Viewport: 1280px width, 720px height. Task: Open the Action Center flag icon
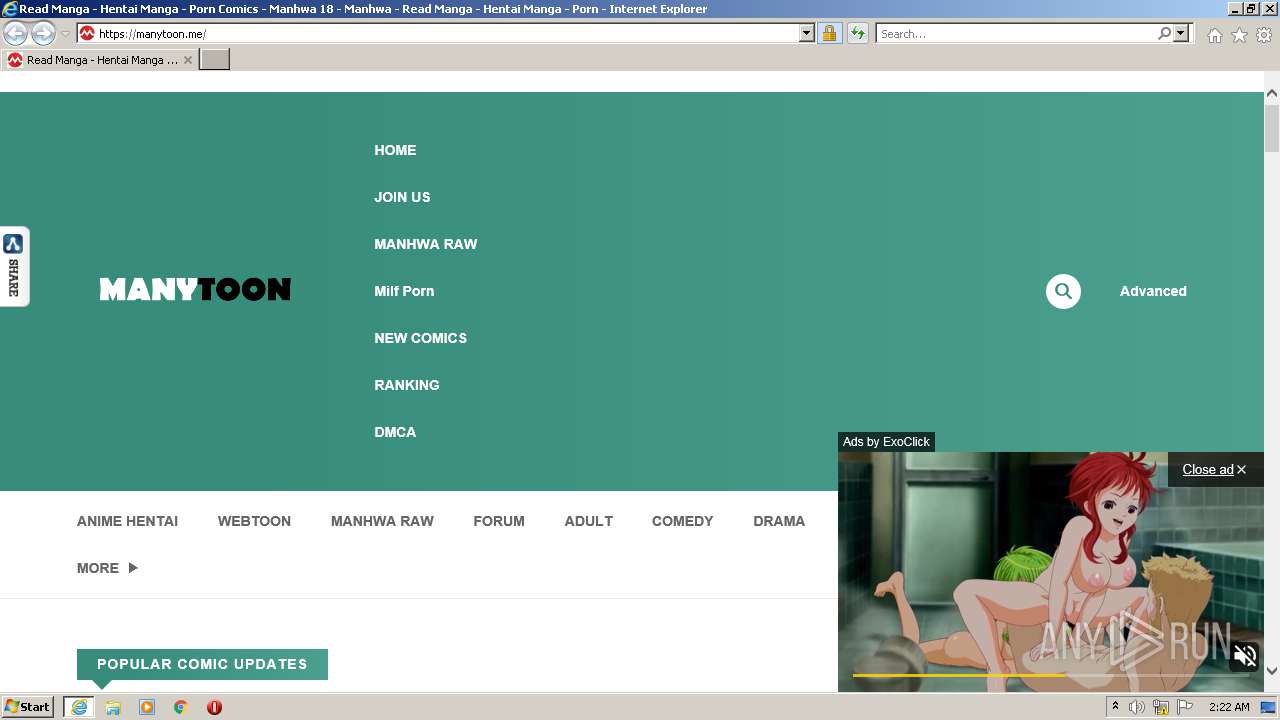[x=1185, y=707]
